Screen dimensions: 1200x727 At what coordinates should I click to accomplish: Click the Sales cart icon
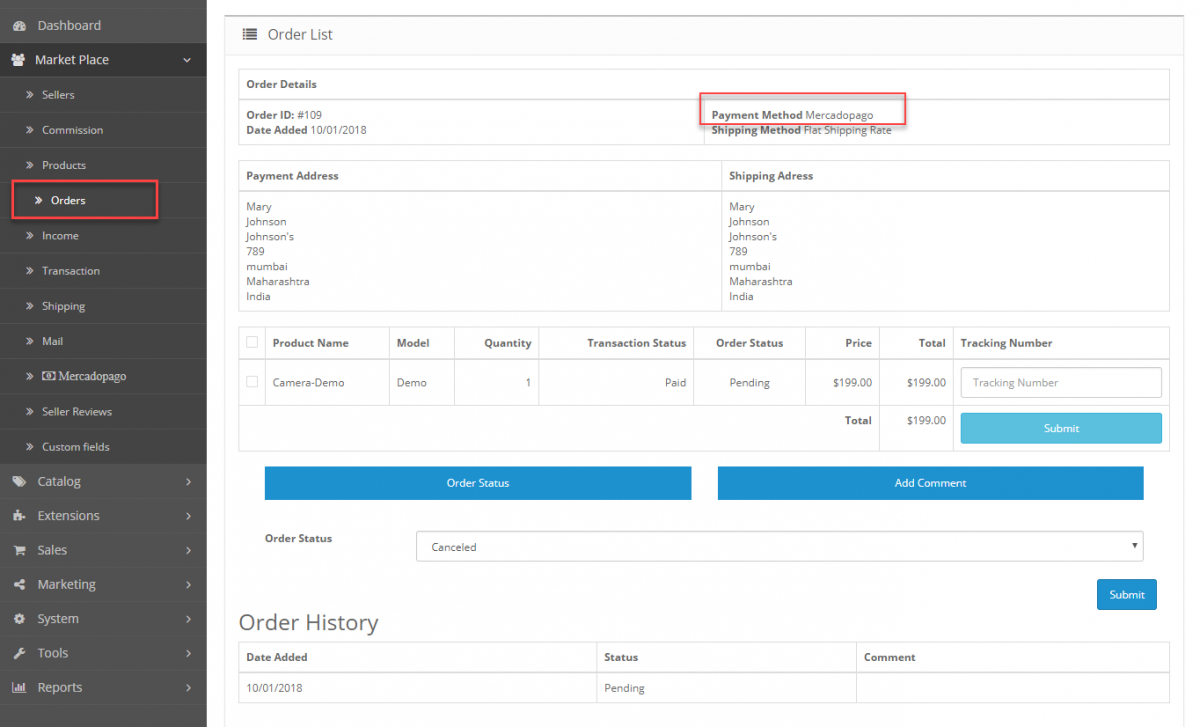pyautogui.click(x=19, y=550)
